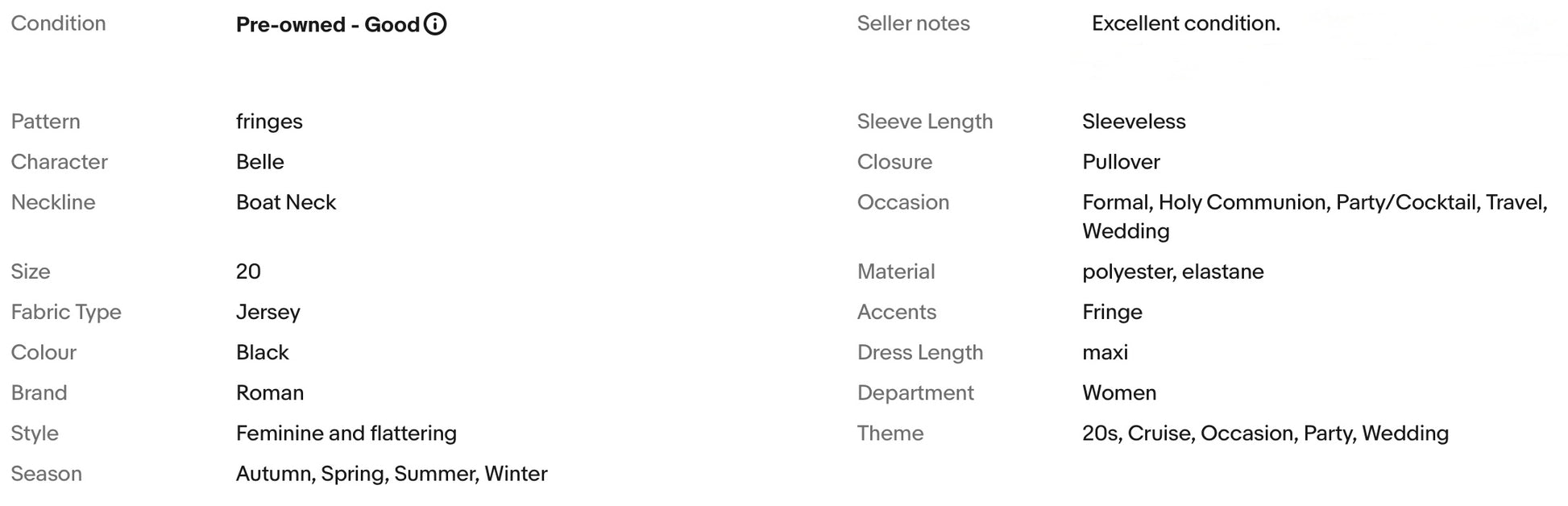Click the Jersey fabric type value
The image size is (1568, 506).
coord(268,312)
